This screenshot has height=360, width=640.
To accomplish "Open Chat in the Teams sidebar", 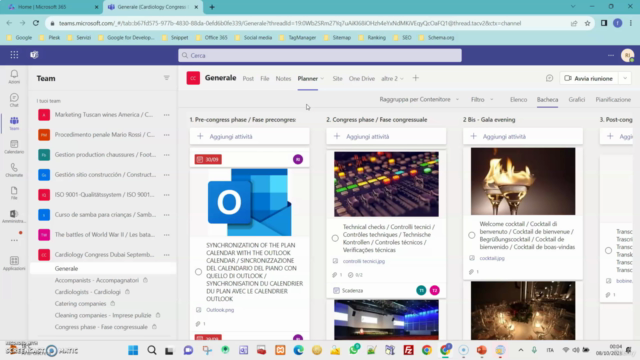I will [14, 100].
